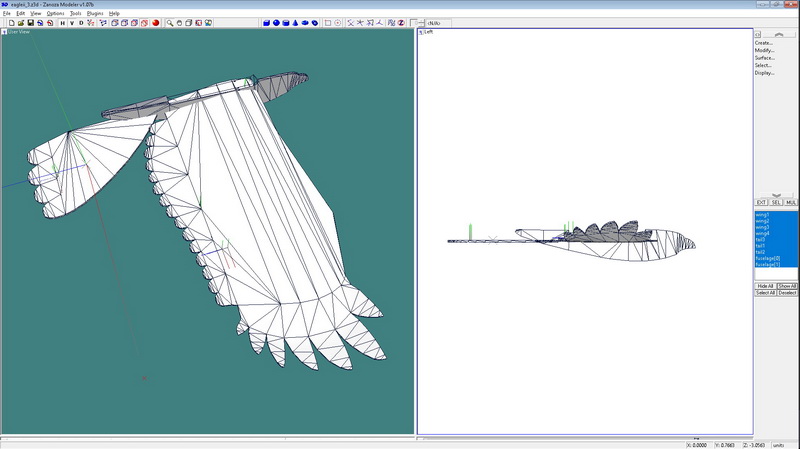Viewport: 800px width, 449px height.
Task: Open the Options menu
Action: [x=55, y=13]
